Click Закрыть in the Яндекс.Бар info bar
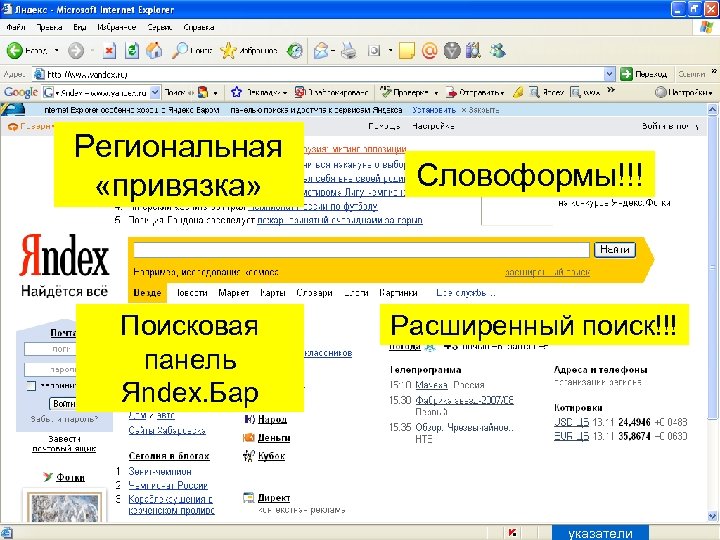 coord(480,110)
